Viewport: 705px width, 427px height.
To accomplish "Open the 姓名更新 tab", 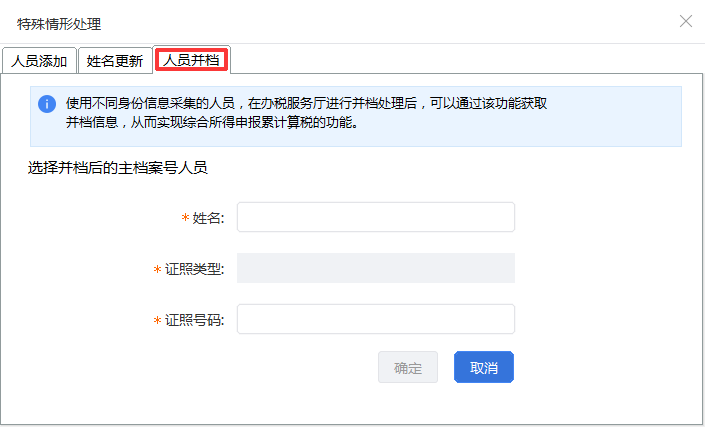I will [115, 61].
